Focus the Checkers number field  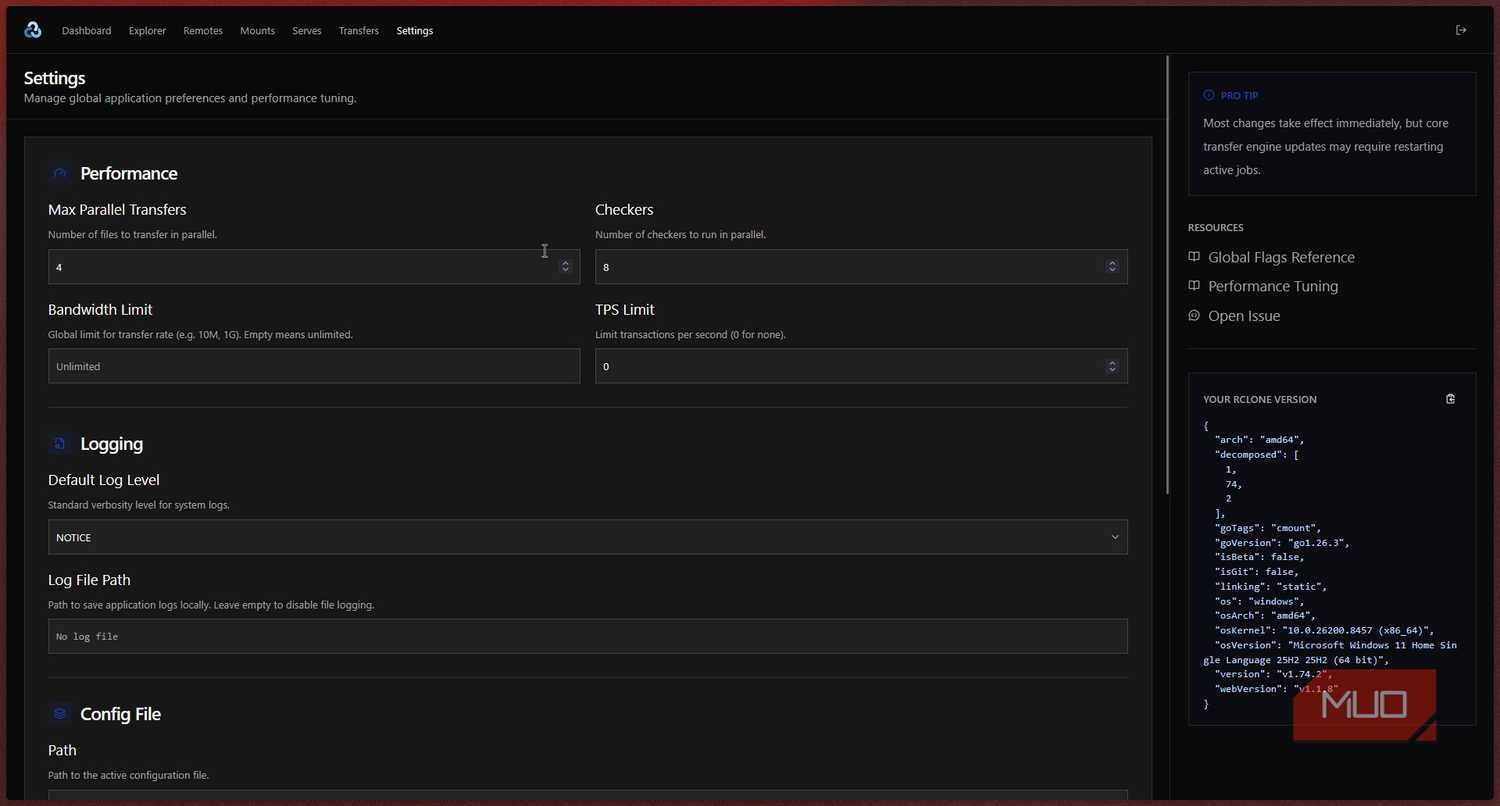pos(861,267)
